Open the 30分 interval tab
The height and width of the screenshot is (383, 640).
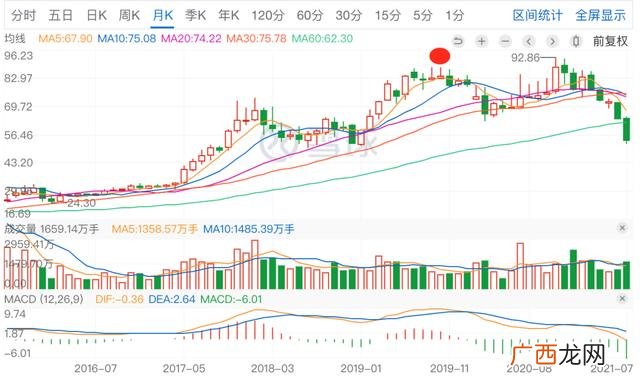(x=349, y=16)
